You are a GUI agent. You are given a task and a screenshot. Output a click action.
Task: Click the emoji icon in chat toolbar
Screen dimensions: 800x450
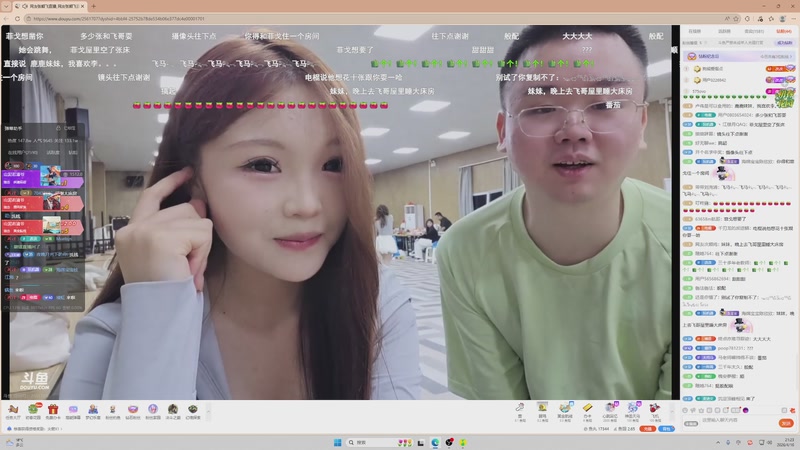coord(685,410)
